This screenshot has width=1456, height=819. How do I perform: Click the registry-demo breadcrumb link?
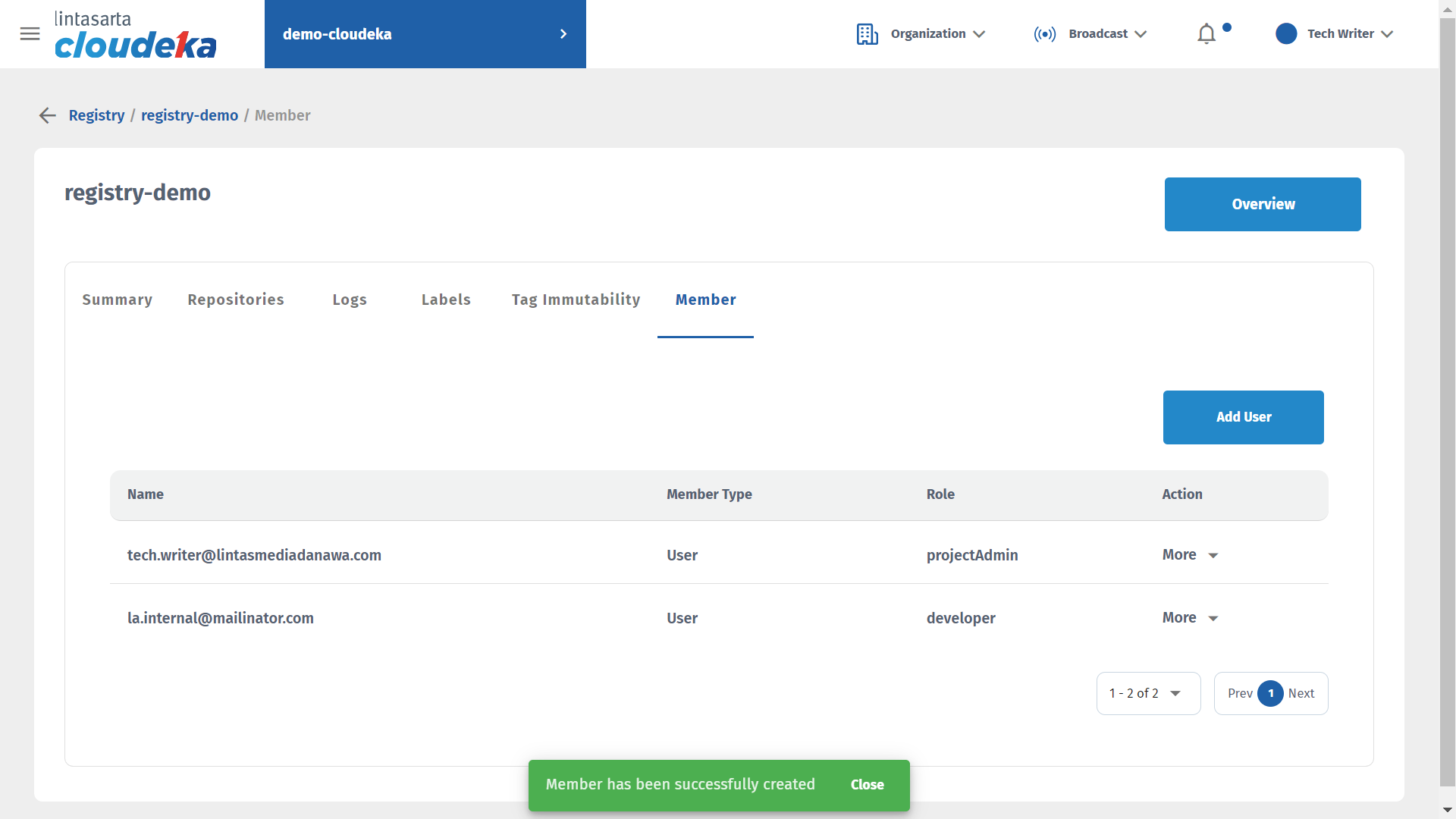[190, 115]
